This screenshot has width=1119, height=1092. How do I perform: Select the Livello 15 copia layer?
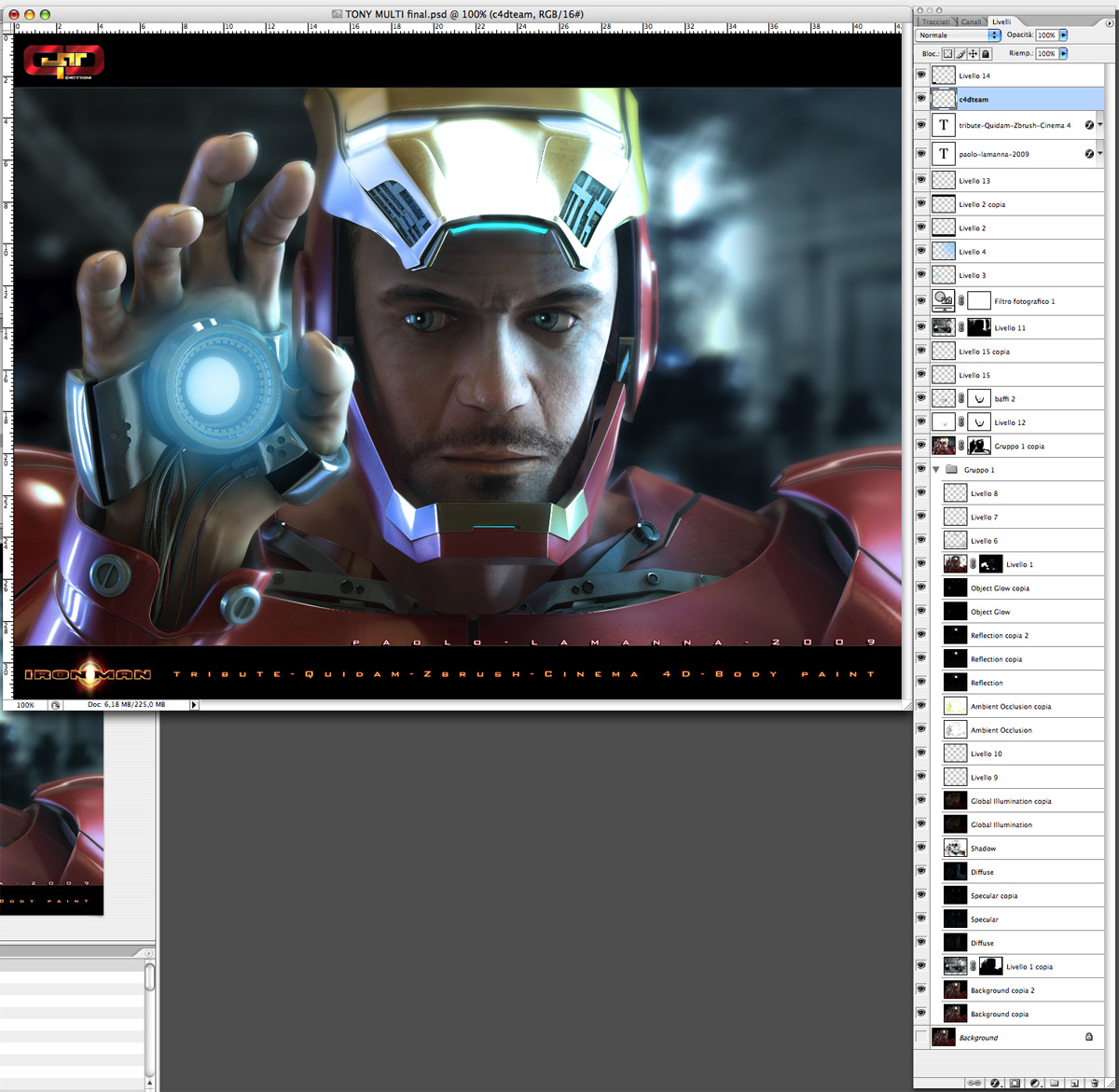point(1016,352)
